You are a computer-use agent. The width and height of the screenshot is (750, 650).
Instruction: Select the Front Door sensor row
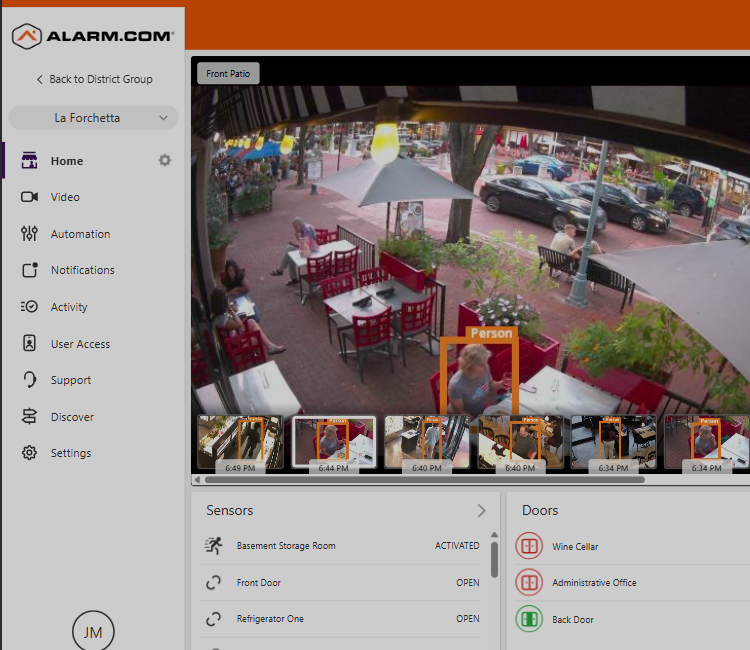click(x=341, y=583)
